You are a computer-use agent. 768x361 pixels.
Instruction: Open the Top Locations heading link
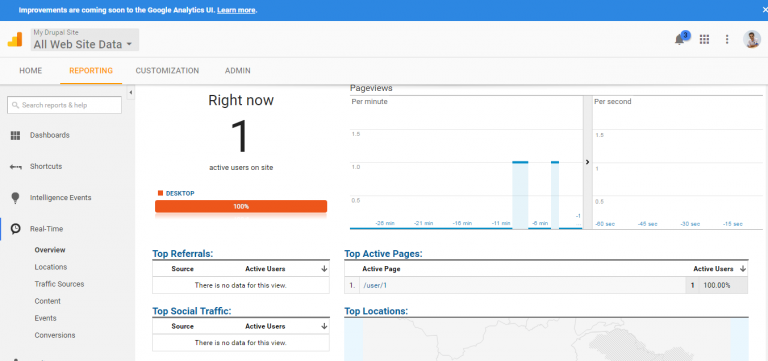click(376, 311)
